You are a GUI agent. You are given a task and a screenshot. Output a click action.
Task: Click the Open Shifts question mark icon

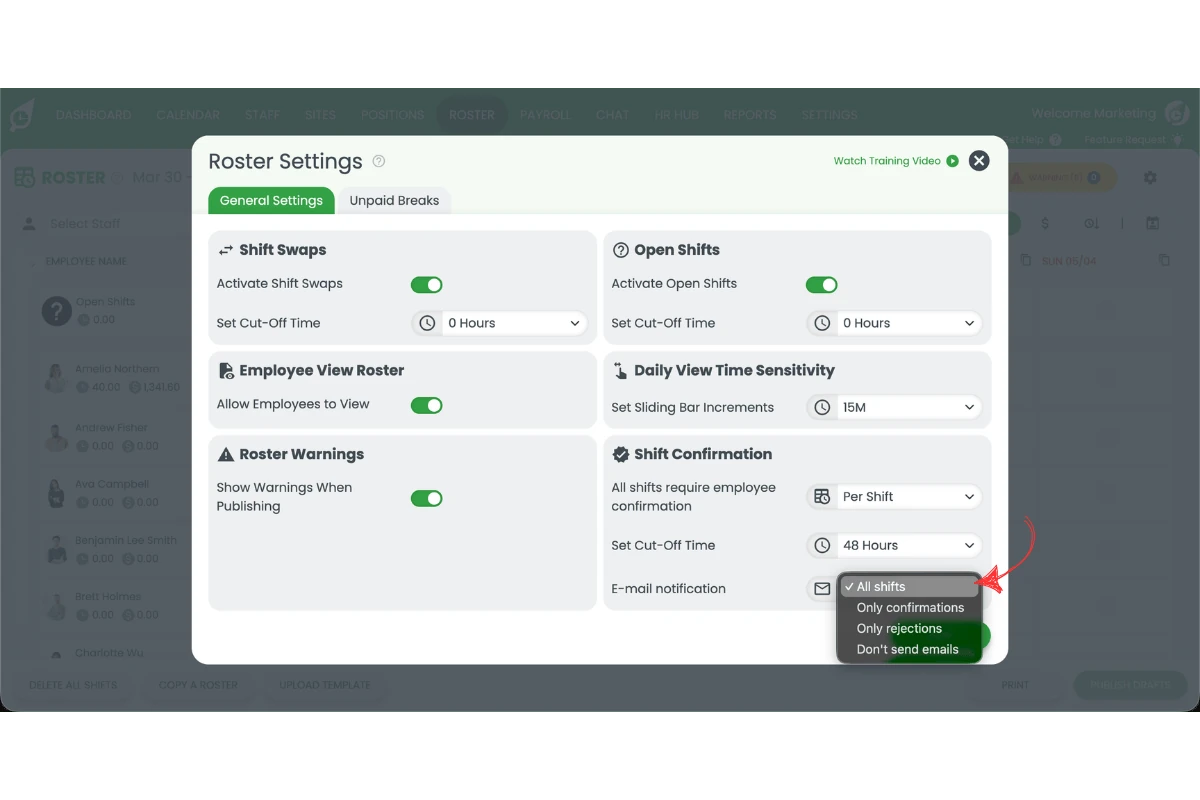click(x=620, y=250)
